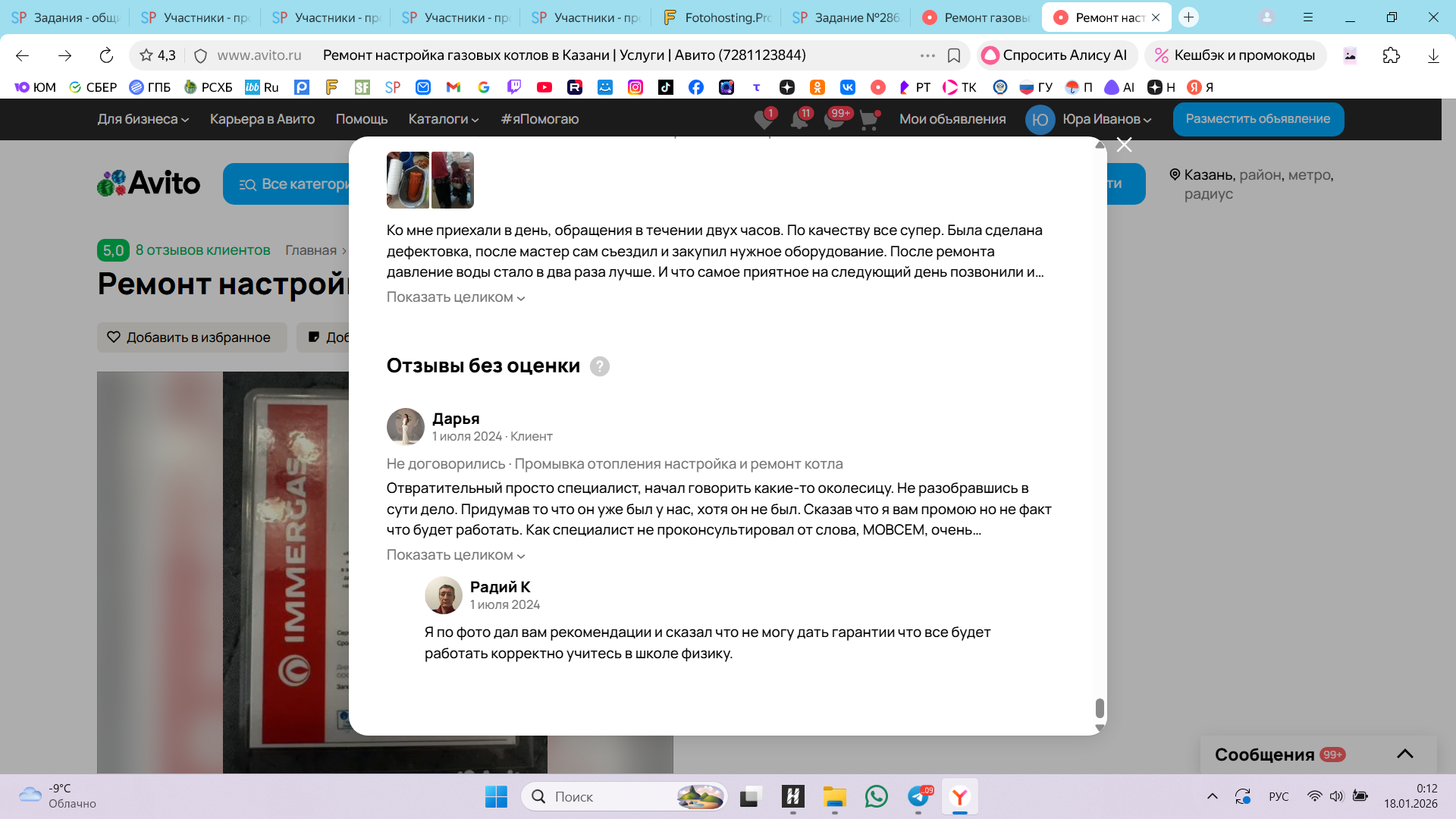Expand Дарья's review with 'Показать целиком'
This screenshot has height=819, width=1456.
point(455,555)
